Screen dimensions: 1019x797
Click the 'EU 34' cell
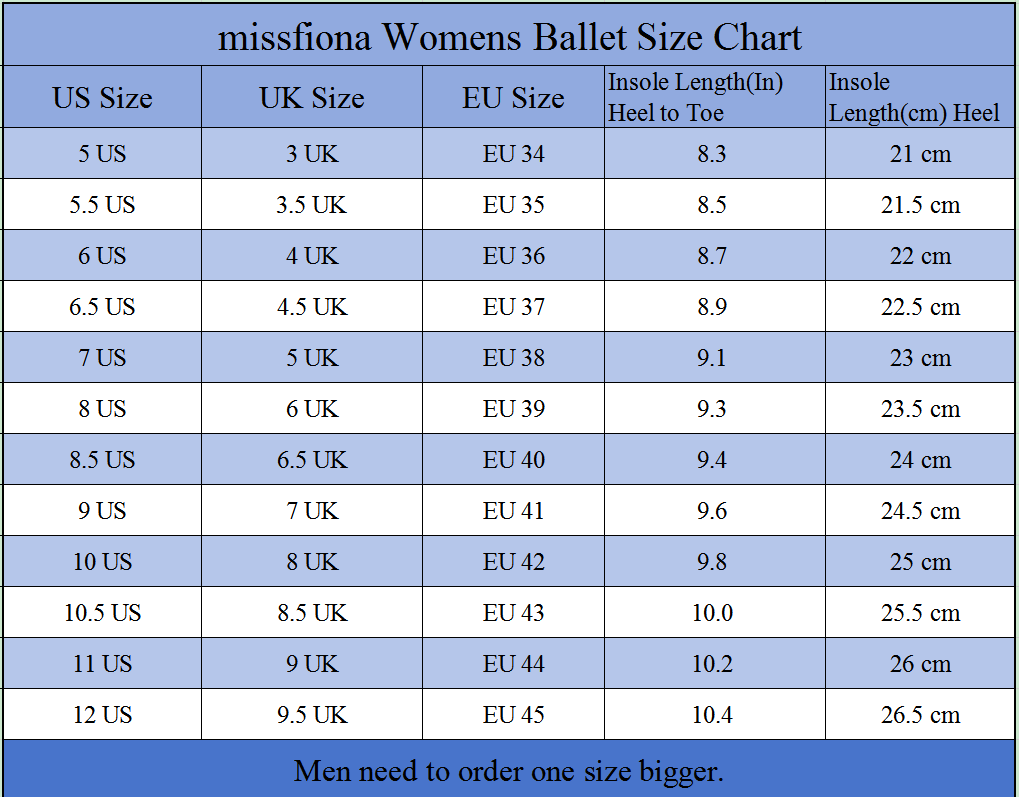point(513,154)
